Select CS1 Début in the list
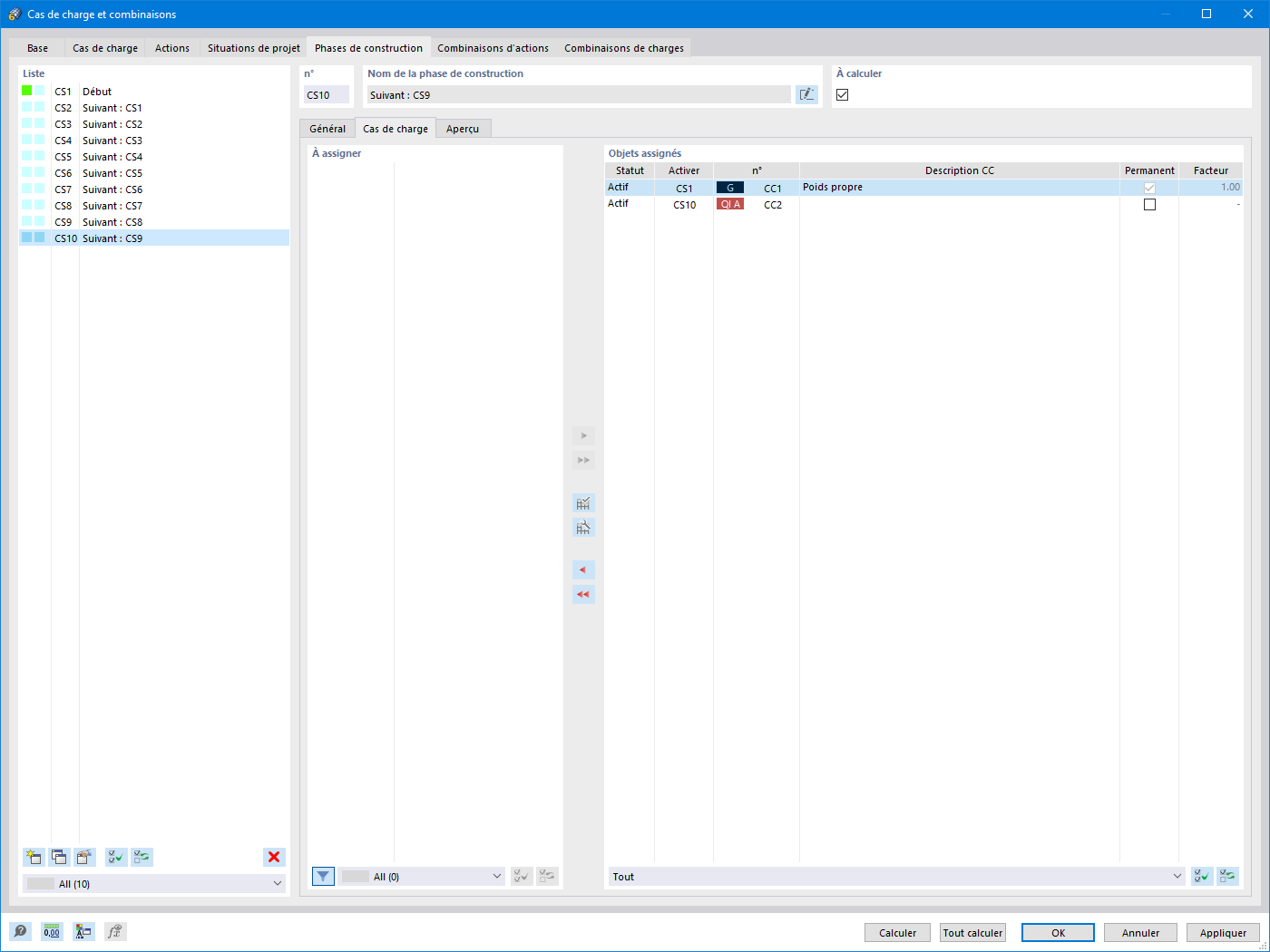This screenshot has height=952, width=1270. [154, 92]
